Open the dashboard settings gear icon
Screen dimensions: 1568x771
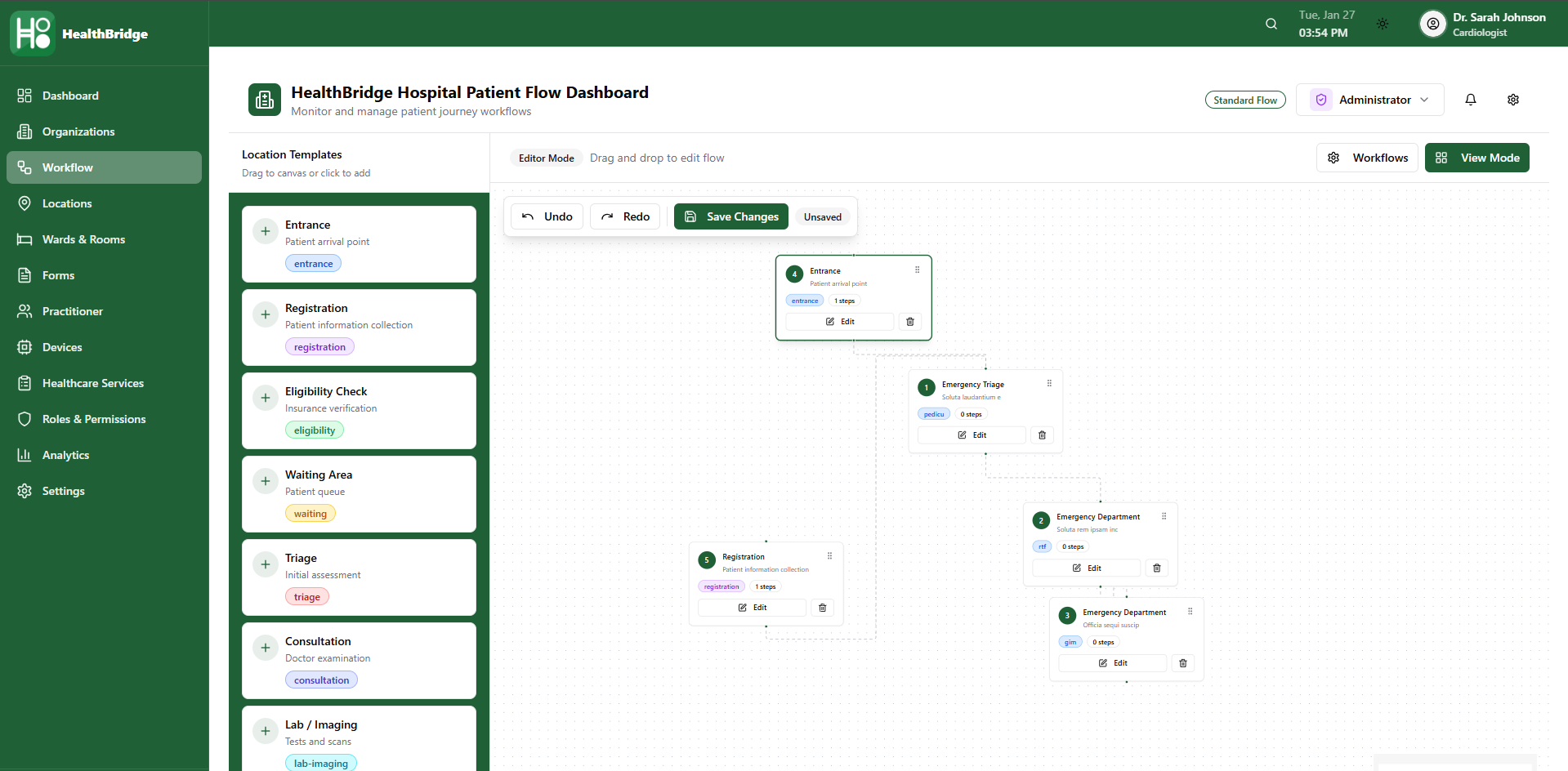point(1513,100)
